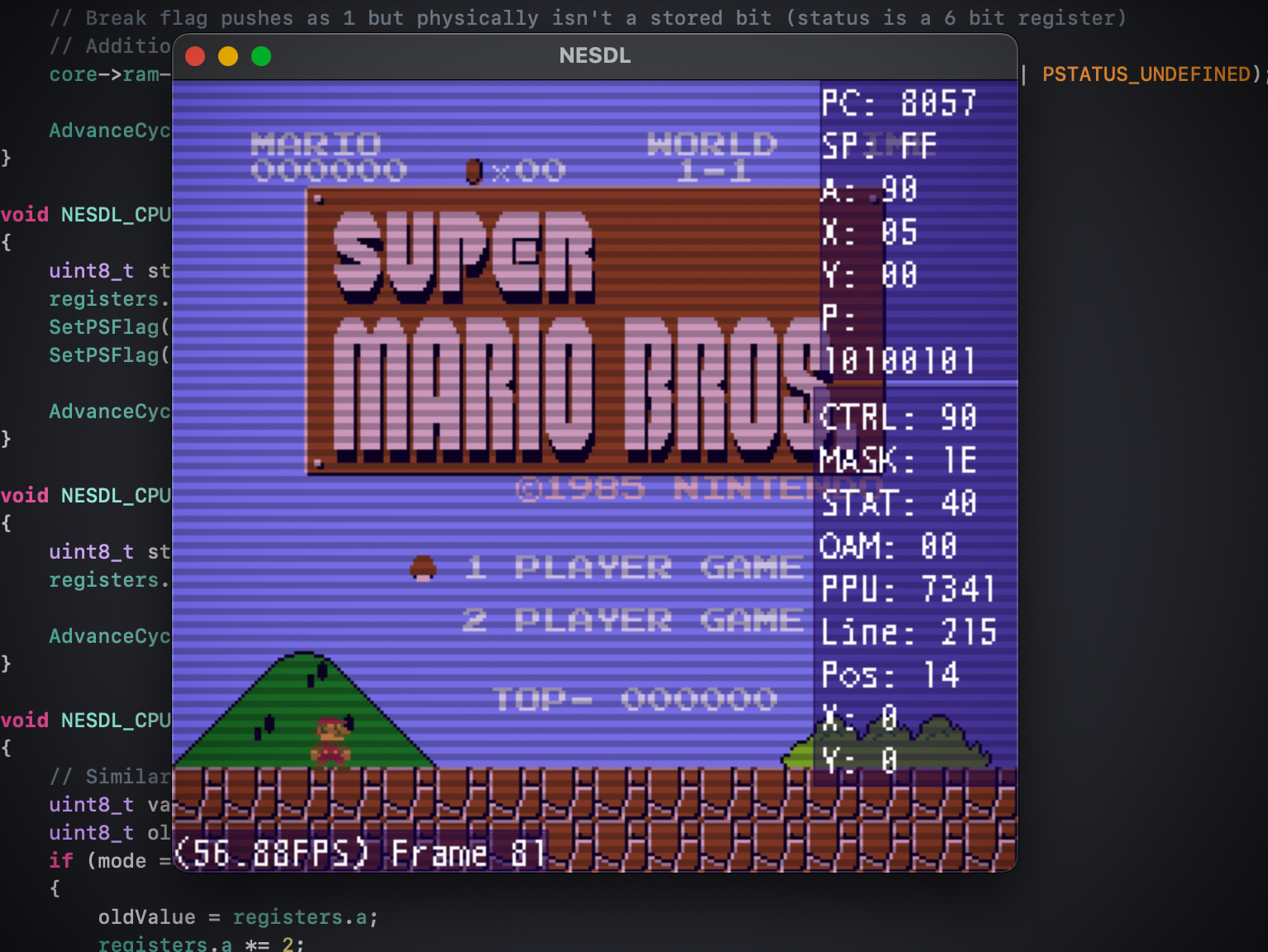Close the NESDL window
The height and width of the screenshot is (952, 1268).
tap(195, 56)
